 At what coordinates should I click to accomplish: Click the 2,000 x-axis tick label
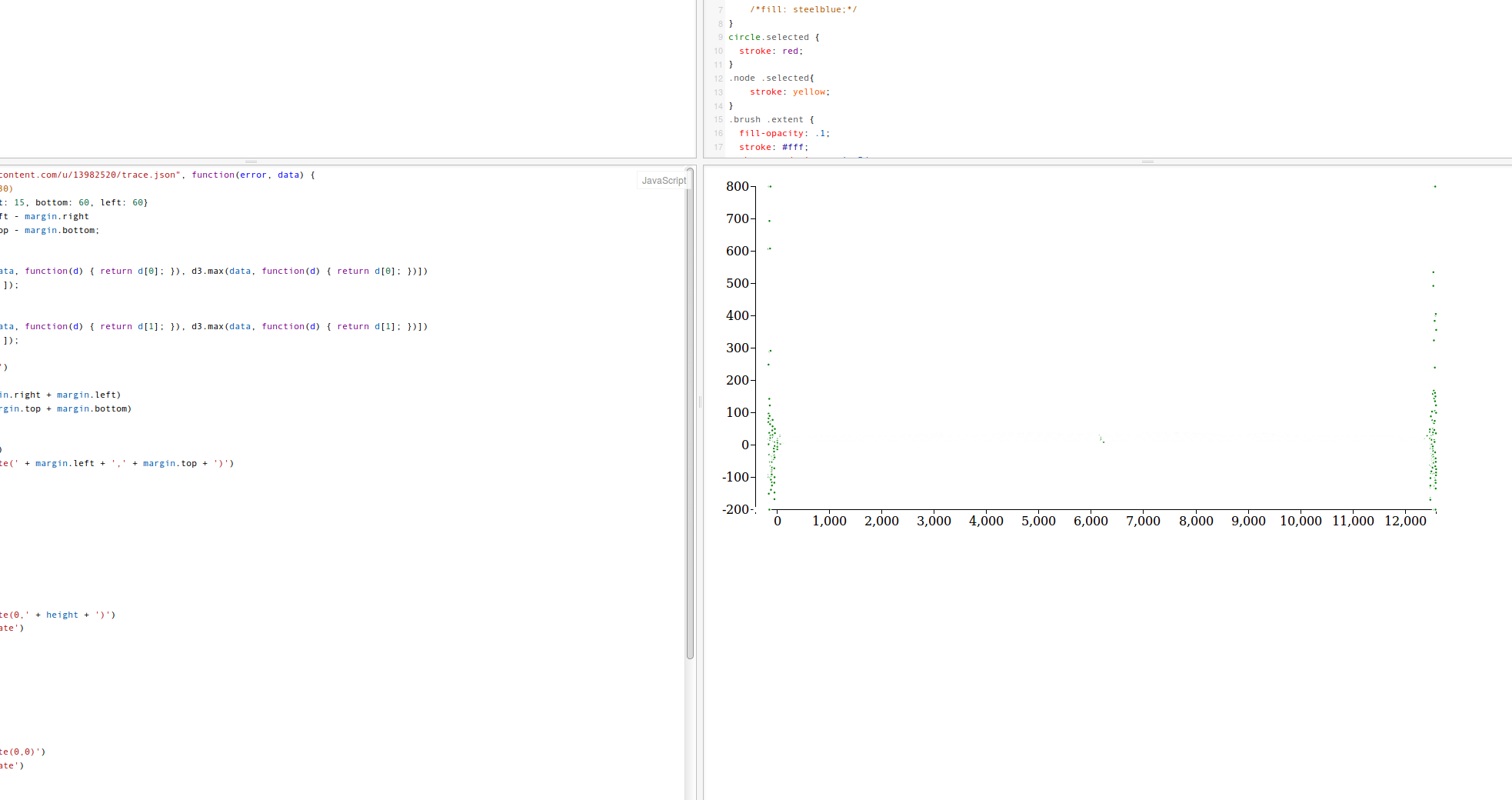881,521
